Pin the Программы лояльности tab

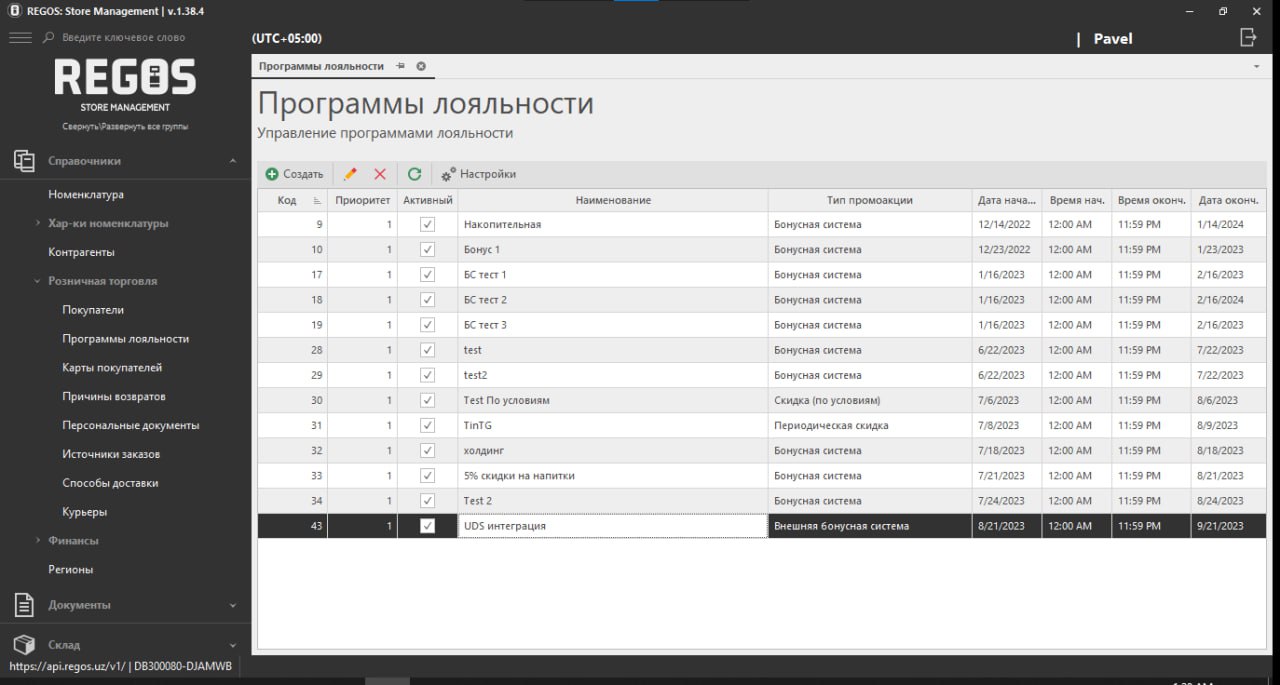click(x=400, y=66)
